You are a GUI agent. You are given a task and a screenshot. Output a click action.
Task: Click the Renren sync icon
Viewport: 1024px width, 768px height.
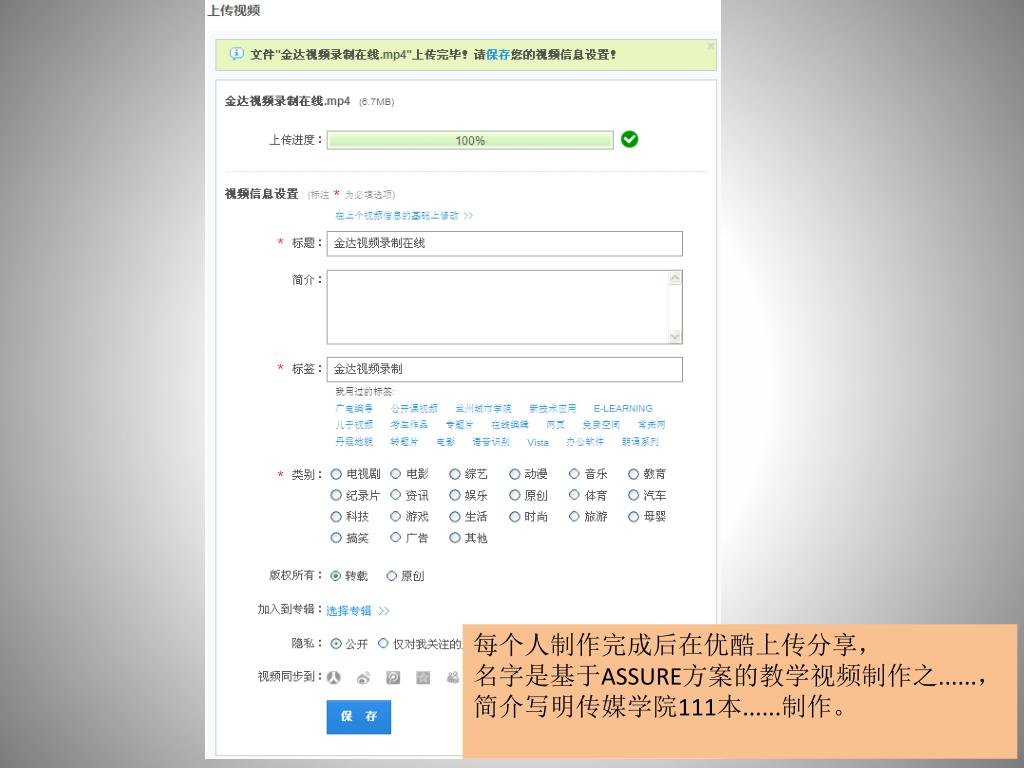334,677
